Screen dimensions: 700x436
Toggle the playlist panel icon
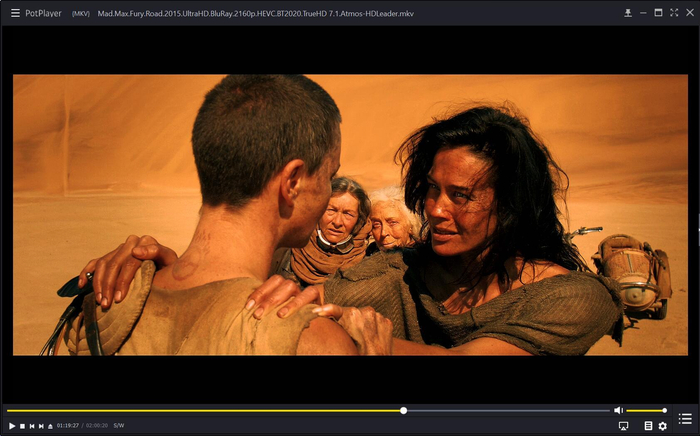(685, 419)
